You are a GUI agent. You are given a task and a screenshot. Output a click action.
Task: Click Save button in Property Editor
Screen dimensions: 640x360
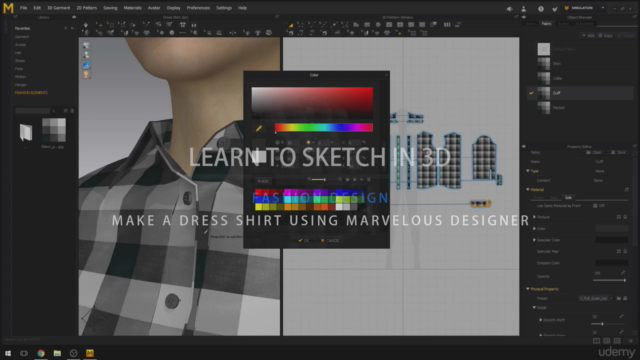(x=618, y=152)
